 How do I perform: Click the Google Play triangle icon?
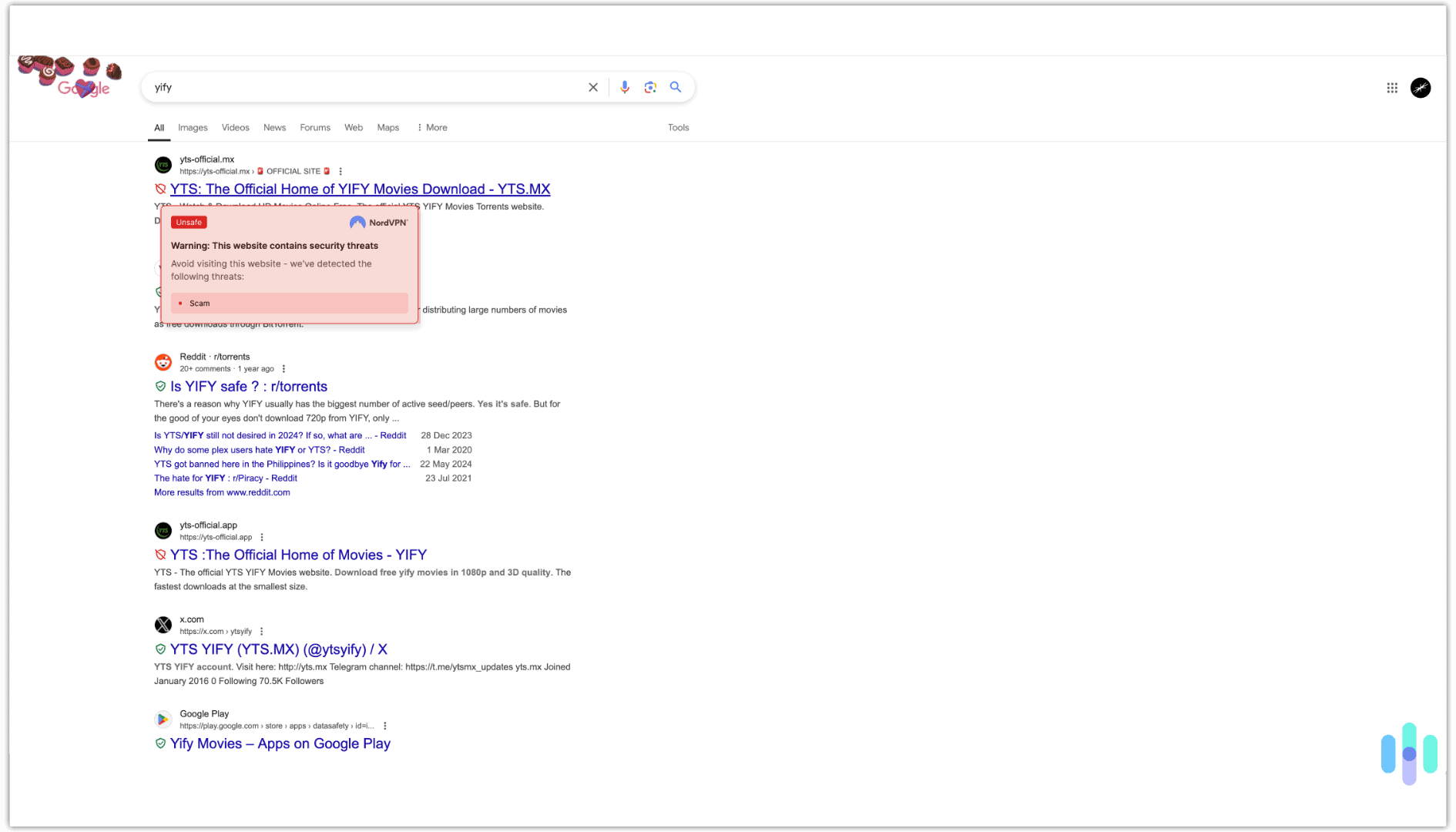click(163, 719)
